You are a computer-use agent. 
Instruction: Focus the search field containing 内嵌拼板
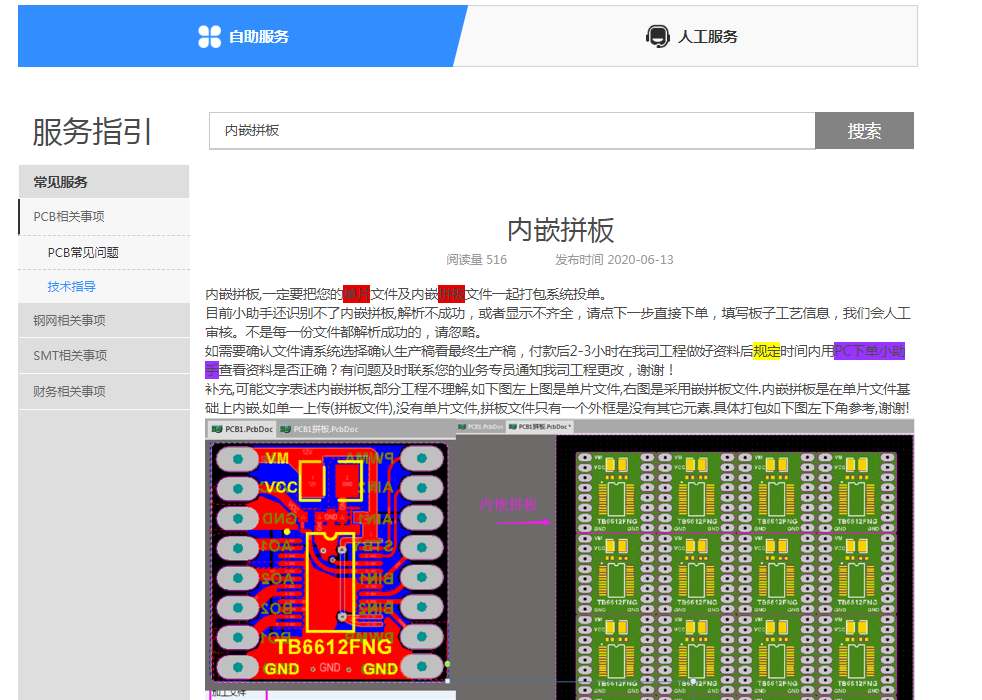pos(511,131)
